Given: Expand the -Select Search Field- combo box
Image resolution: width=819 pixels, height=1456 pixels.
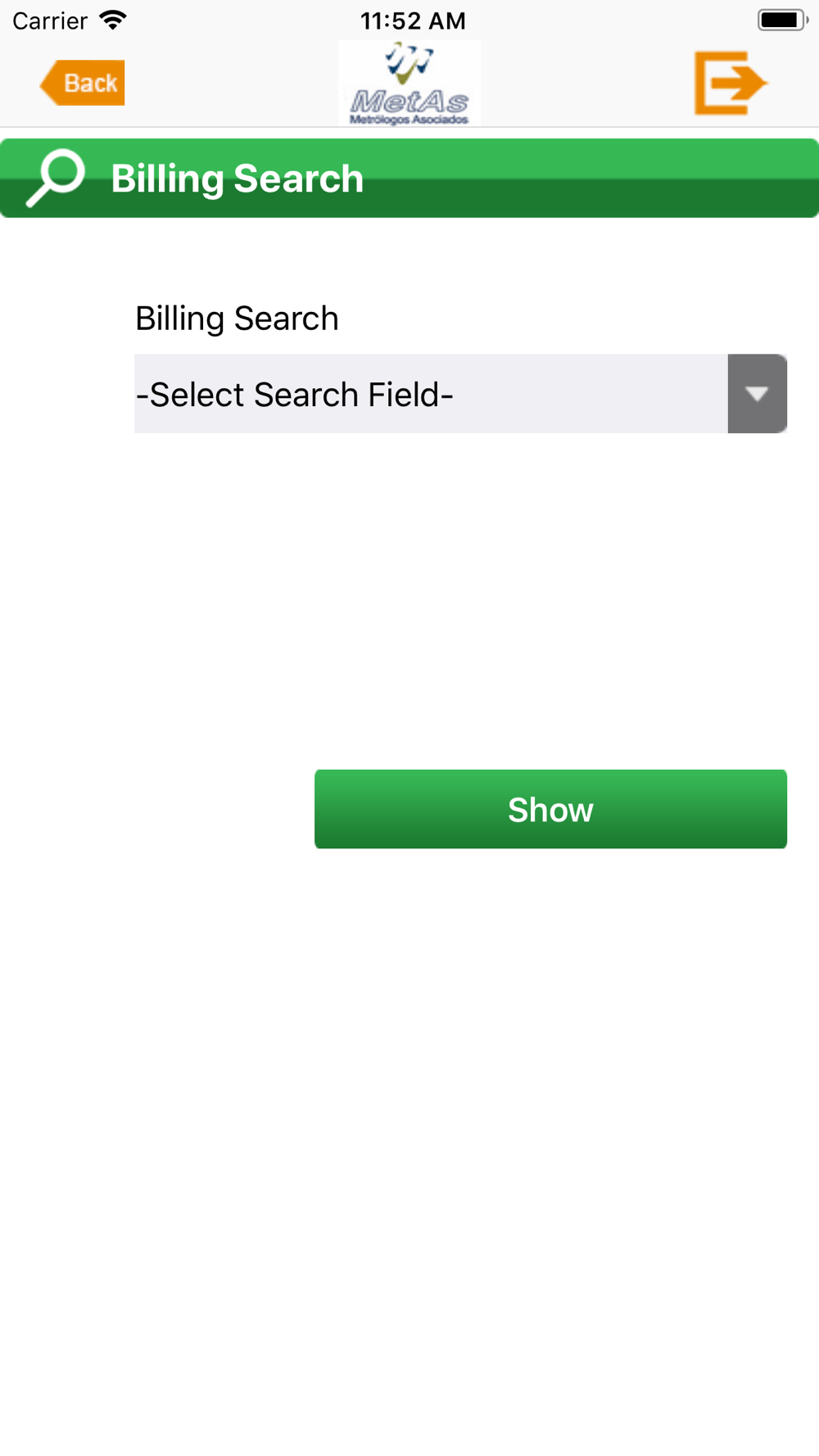Looking at the screenshot, I should 460,394.
